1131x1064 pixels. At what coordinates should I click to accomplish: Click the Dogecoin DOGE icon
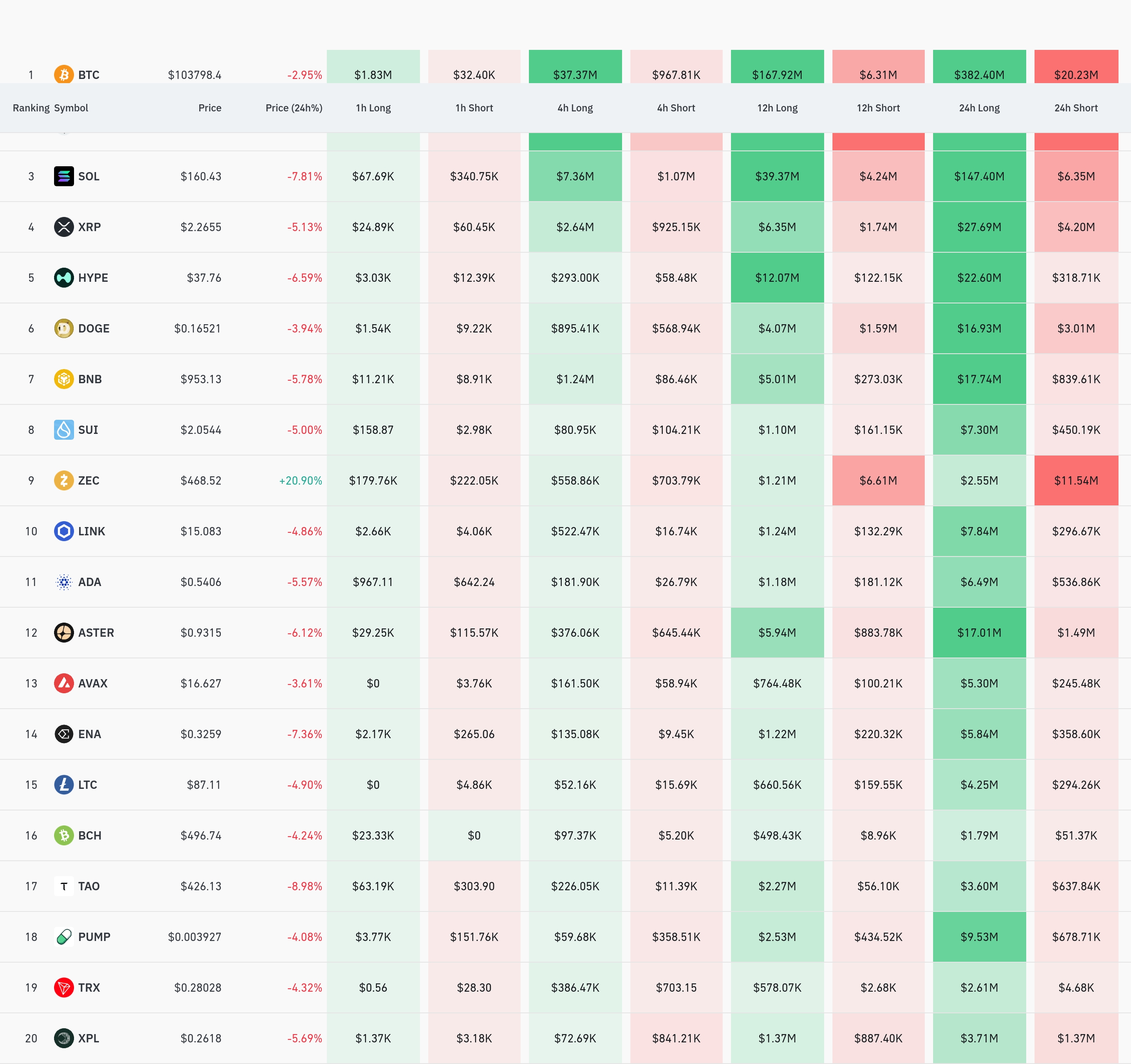point(64,328)
